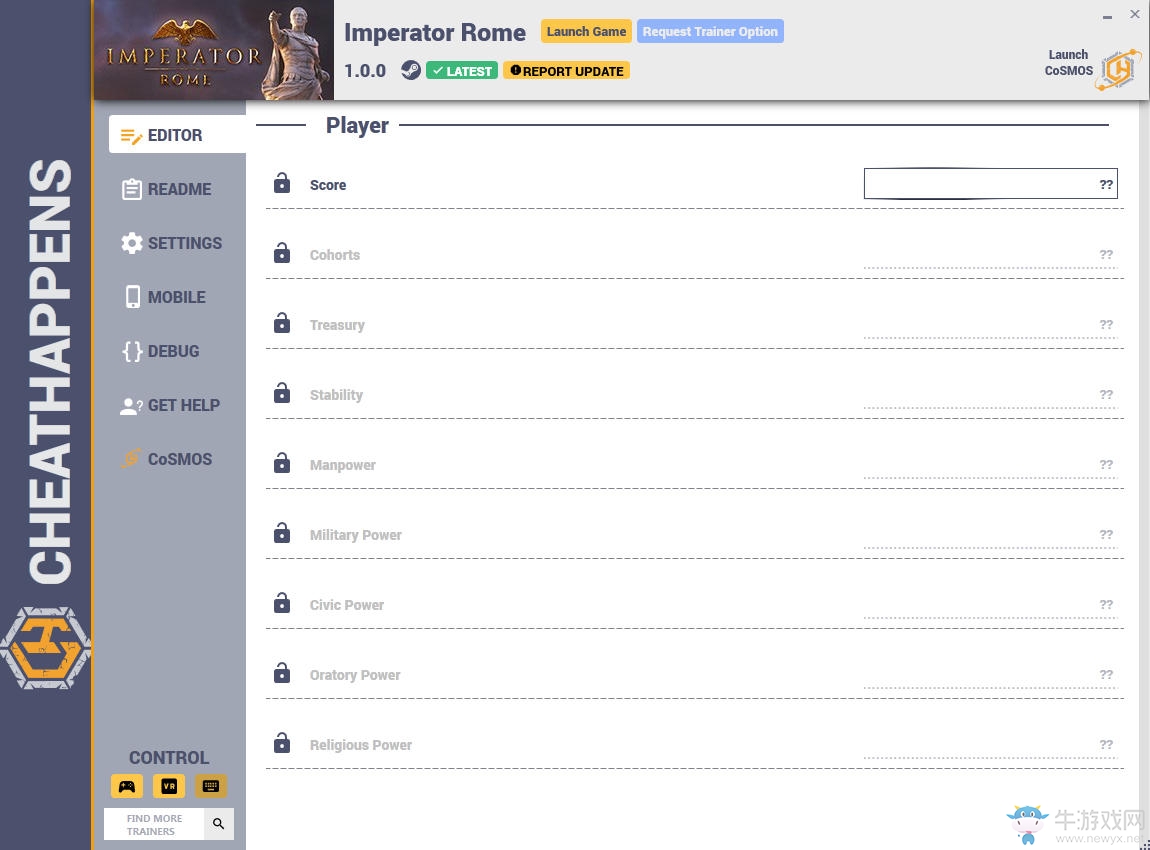
Task: Open the SETTINGS tab
Action: [172, 243]
